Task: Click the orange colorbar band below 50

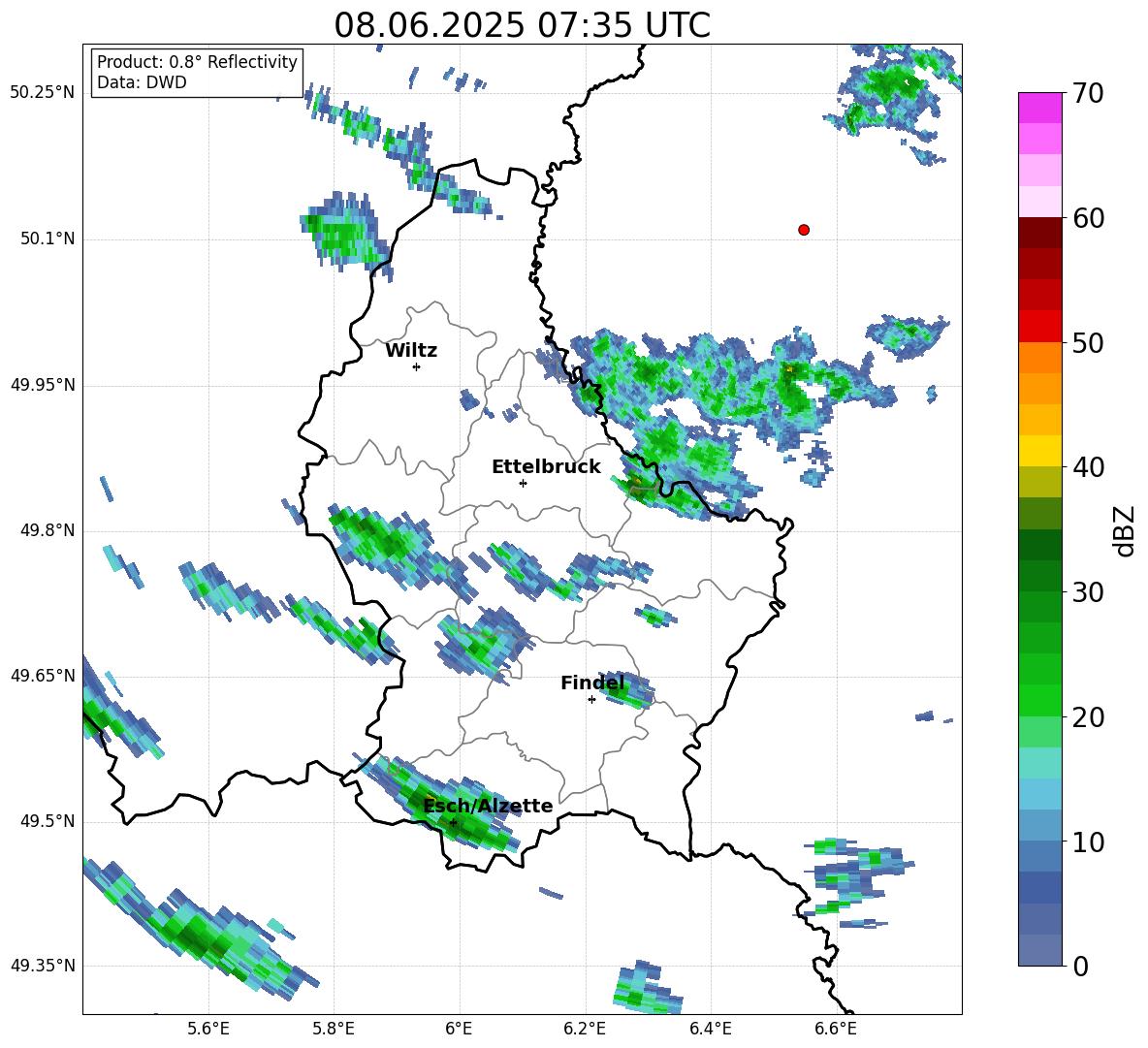Action: point(1039,358)
